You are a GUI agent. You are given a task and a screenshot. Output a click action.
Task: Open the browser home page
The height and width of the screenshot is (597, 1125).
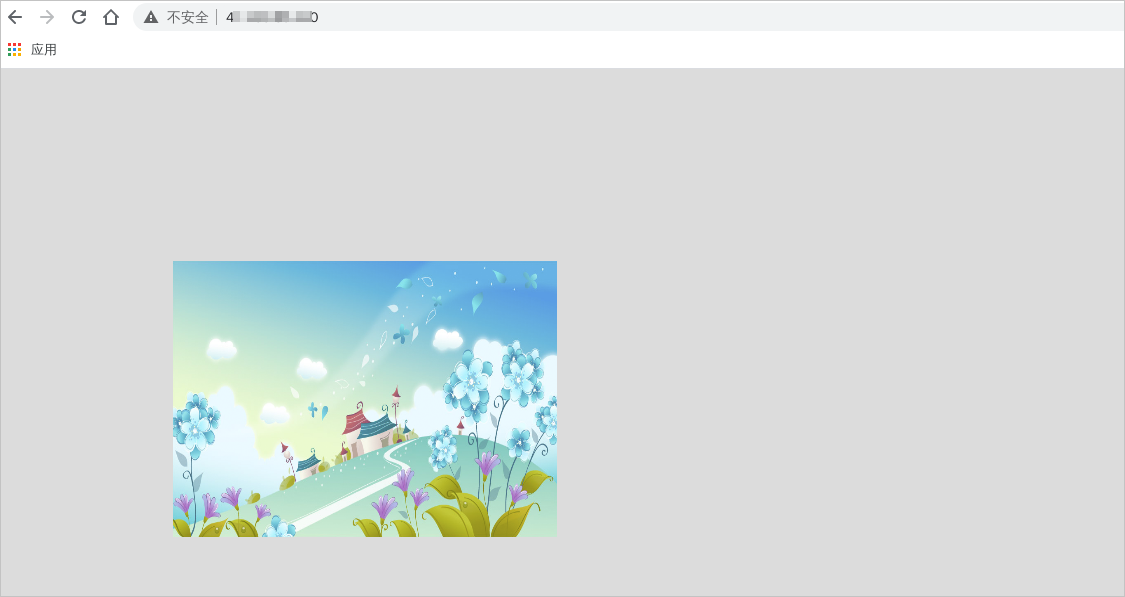[x=110, y=17]
